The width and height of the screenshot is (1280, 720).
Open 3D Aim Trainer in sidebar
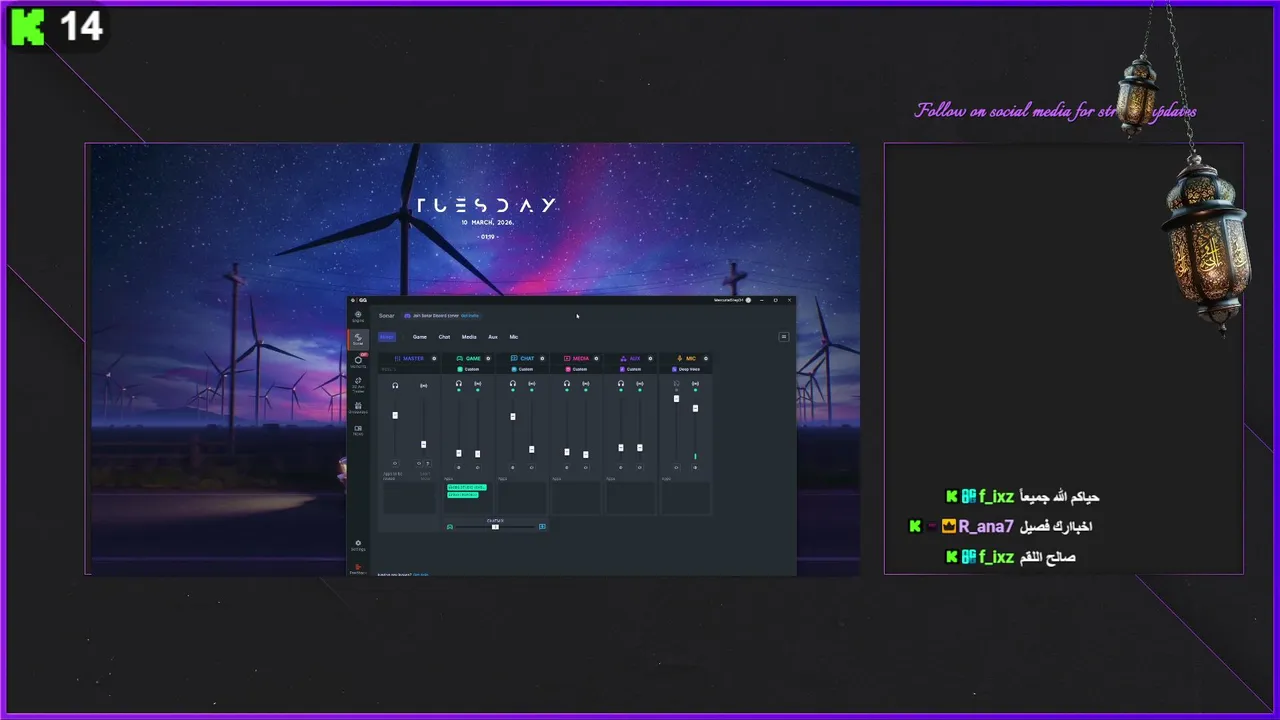tap(358, 385)
